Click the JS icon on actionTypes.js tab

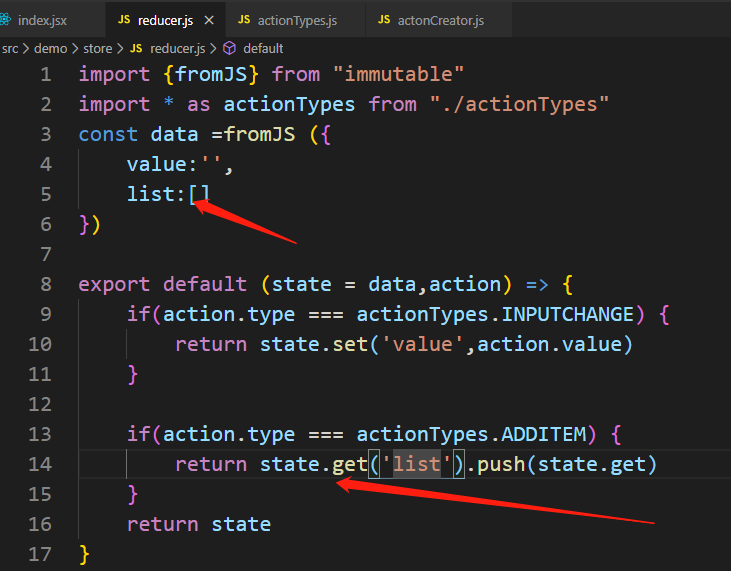click(x=244, y=19)
